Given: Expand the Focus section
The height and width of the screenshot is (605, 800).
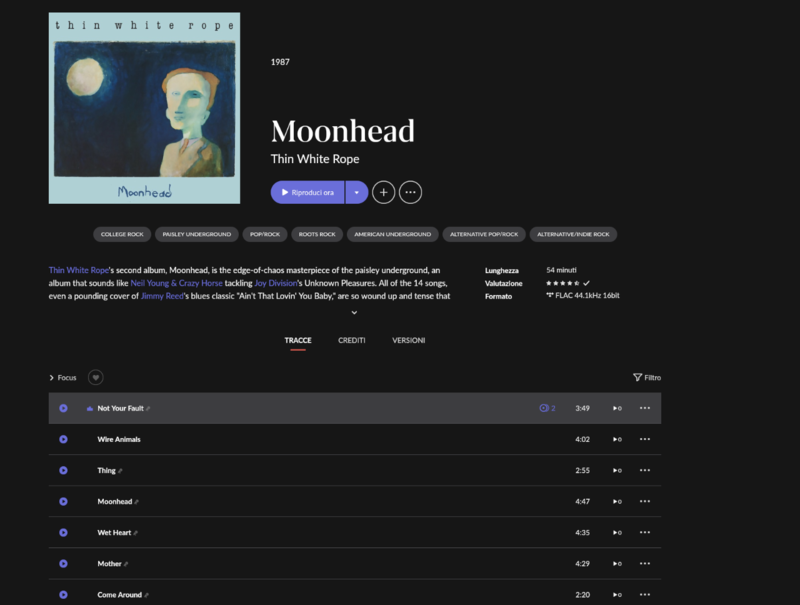Looking at the screenshot, I should 62,377.
